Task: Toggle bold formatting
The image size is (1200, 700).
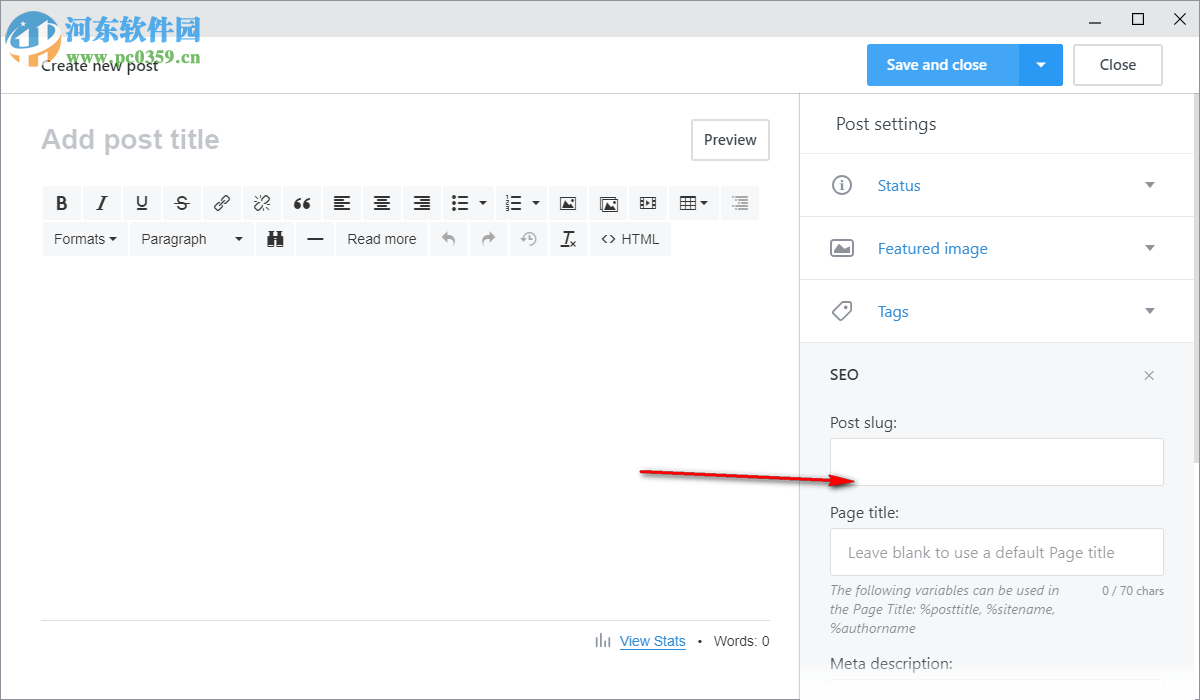Action: (x=62, y=203)
